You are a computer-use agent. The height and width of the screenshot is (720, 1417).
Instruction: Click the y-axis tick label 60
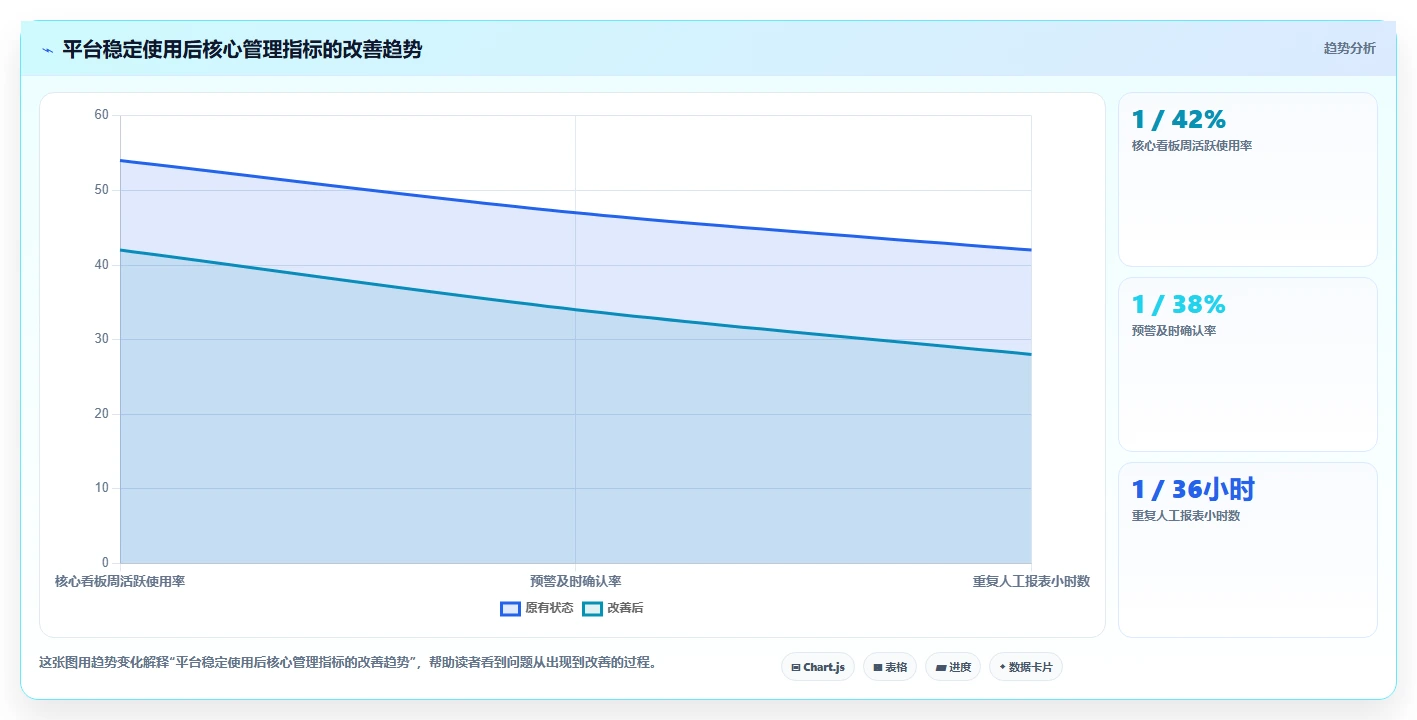(x=102, y=115)
